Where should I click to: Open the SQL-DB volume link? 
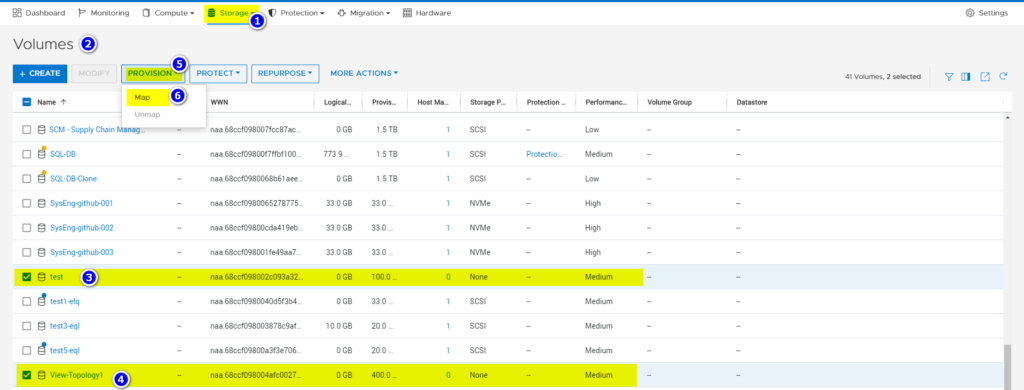[x=63, y=154]
